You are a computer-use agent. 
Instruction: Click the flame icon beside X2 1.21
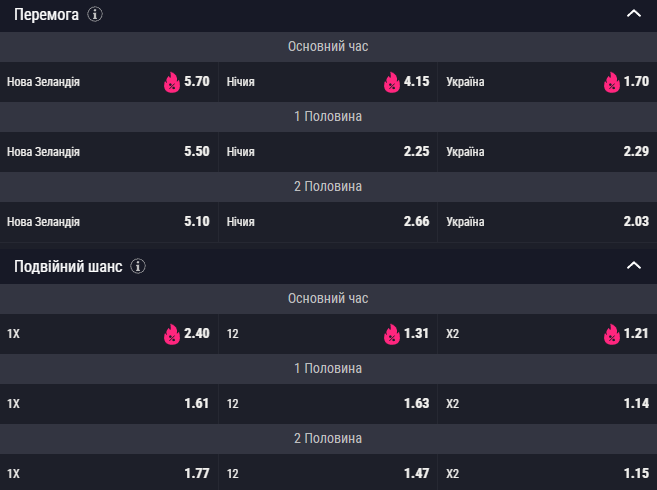click(612, 334)
